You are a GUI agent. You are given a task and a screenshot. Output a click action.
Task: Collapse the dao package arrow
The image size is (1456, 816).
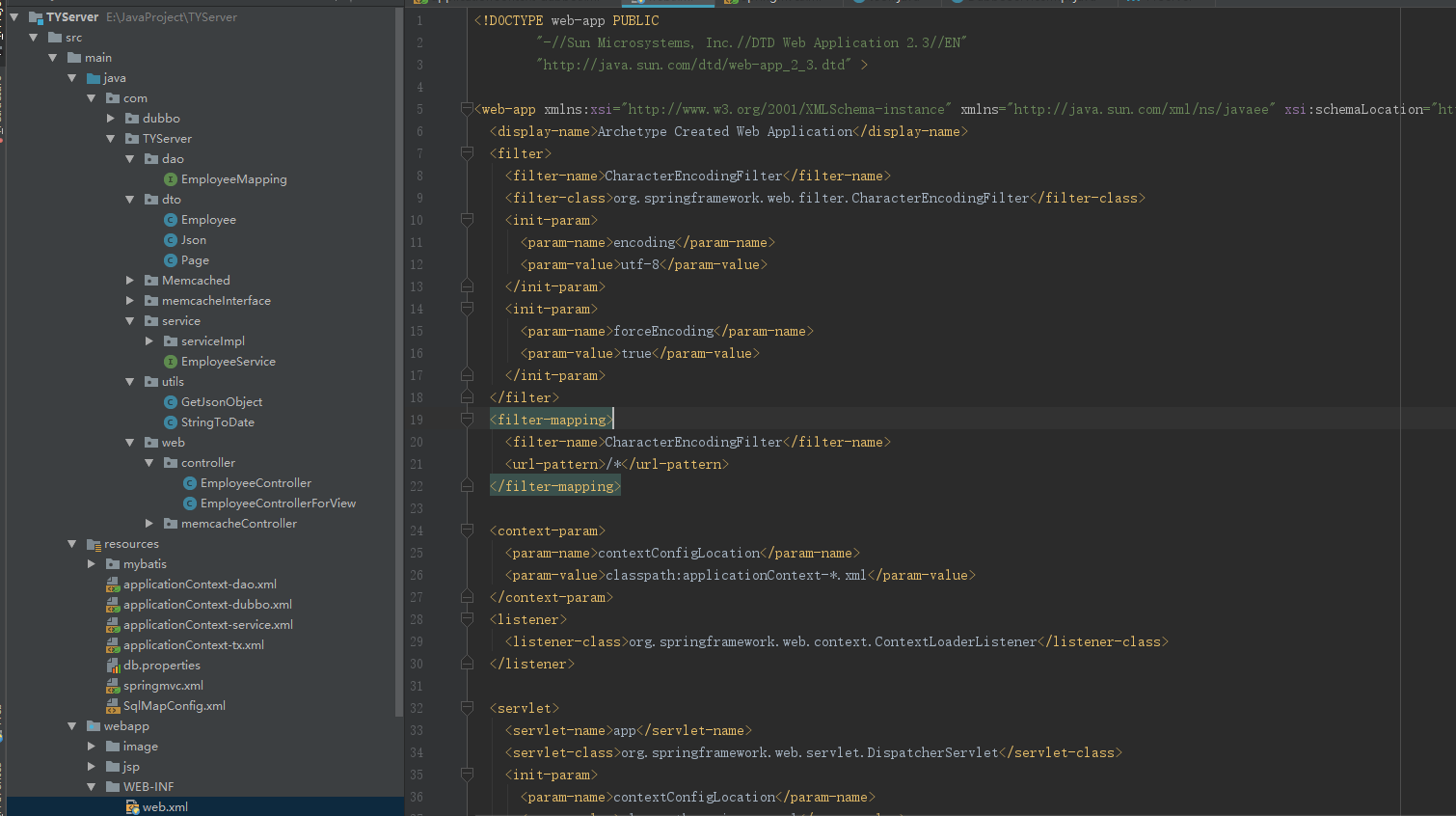click(x=130, y=159)
